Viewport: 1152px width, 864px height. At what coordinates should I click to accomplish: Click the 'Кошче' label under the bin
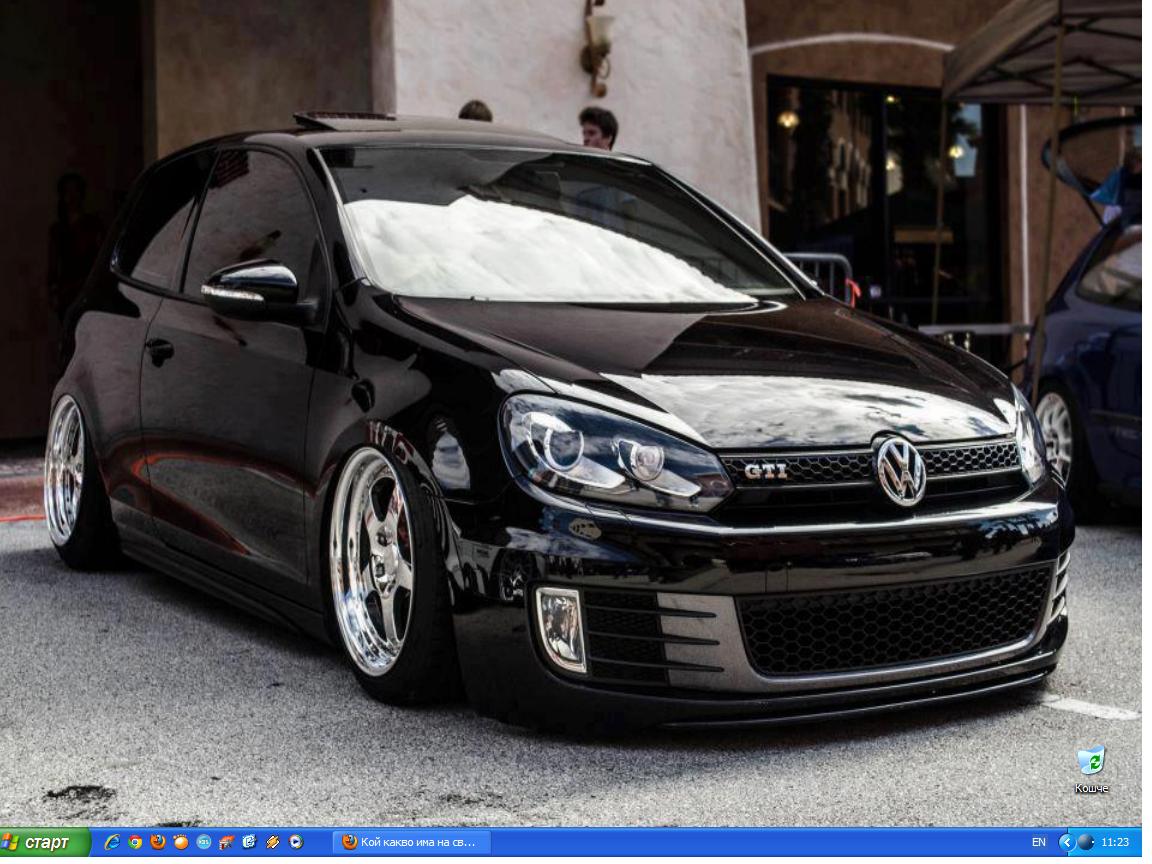1091,788
